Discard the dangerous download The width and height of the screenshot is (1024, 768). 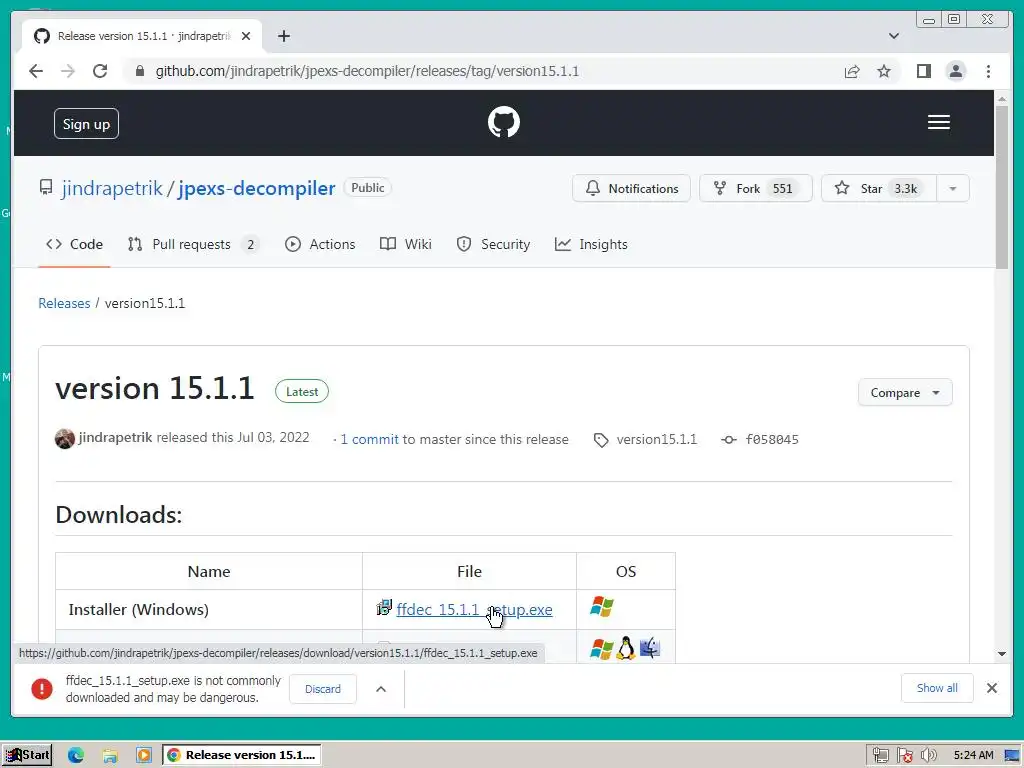pyautogui.click(x=323, y=689)
